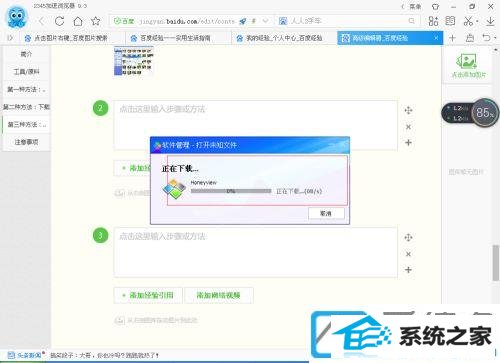Click the move handle icon beside step 2
500x363 pixels.
[408, 110]
